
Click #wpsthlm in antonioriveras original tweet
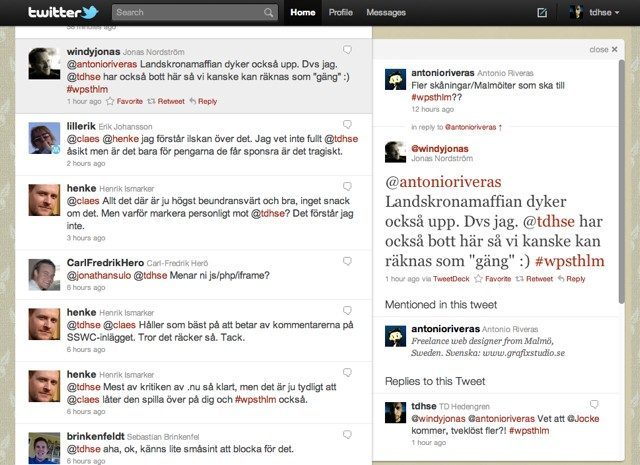pyautogui.click(x=431, y=97)
